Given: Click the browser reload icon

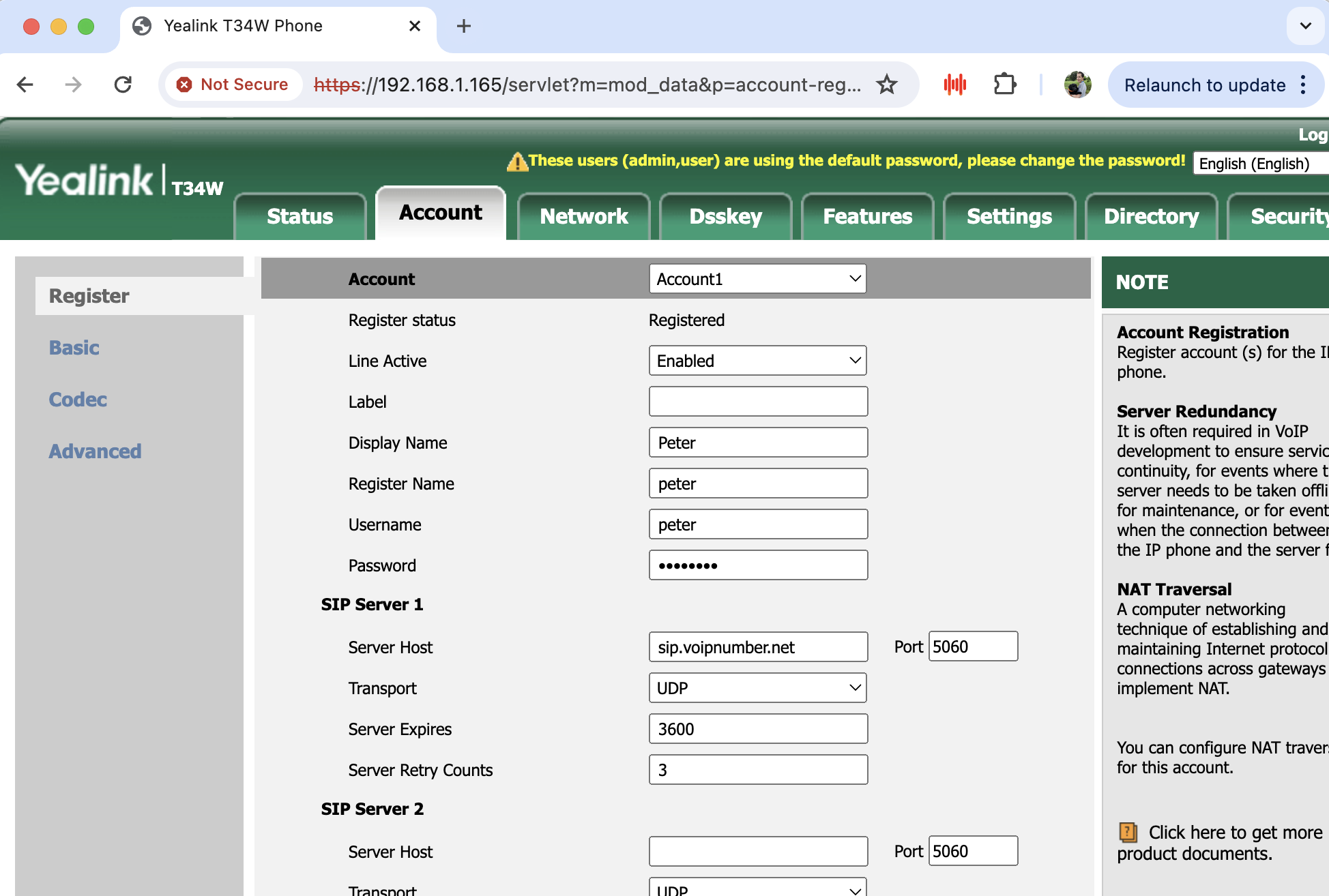Looking at the screenshot, I should (x=123, y=85).
